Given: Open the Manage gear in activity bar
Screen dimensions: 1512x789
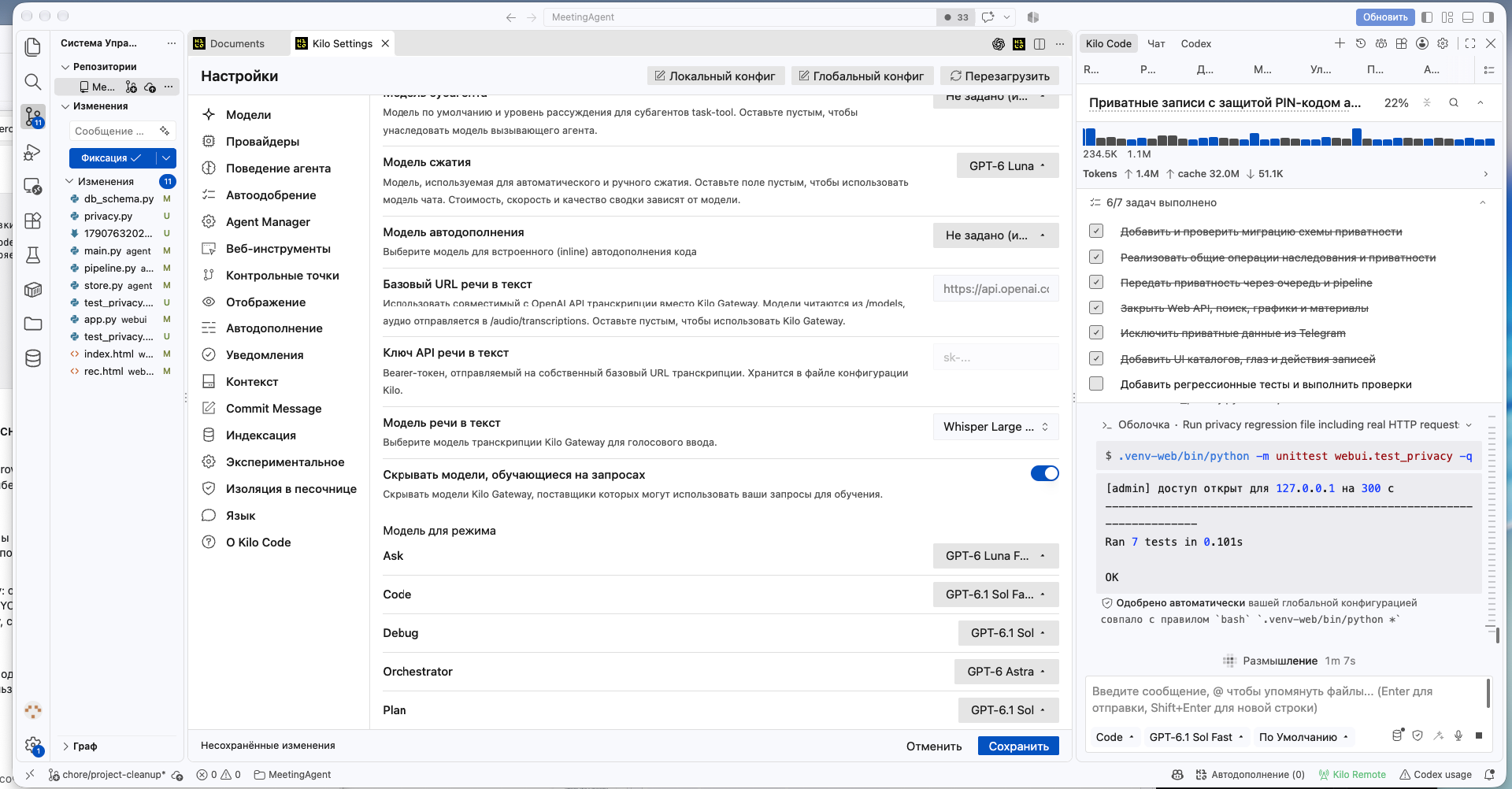Looking at the screenshot, I should pyautogui.click(x=33, y=745).
